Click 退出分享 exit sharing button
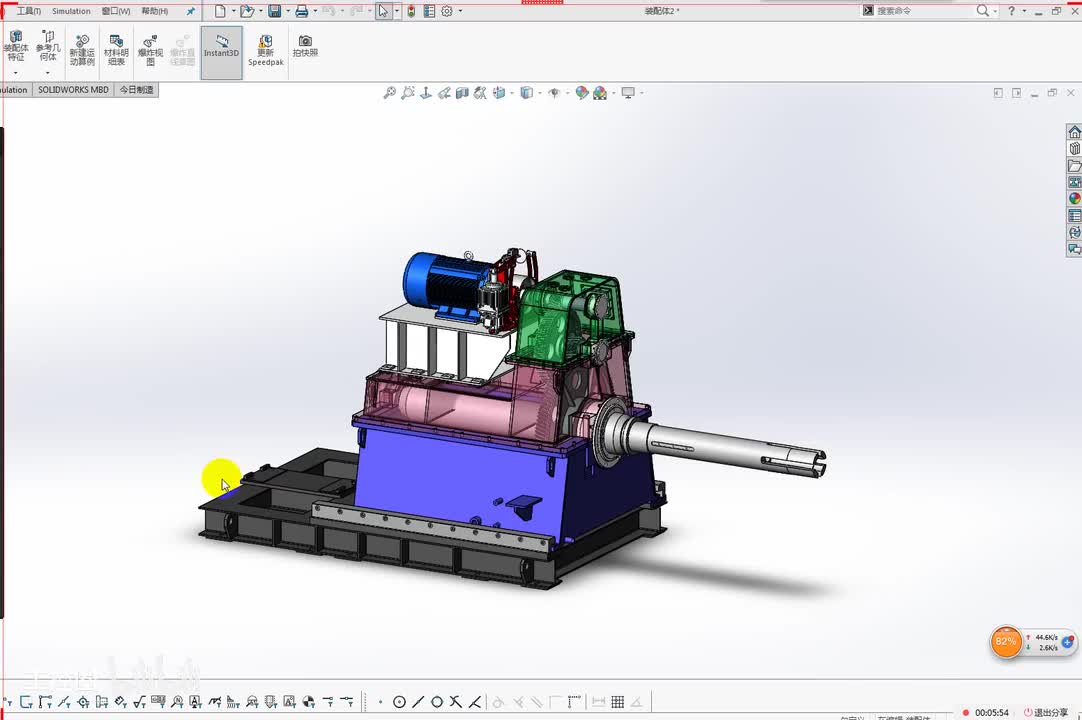The width and height of the screenshot is (1082, 720). 1046,712
